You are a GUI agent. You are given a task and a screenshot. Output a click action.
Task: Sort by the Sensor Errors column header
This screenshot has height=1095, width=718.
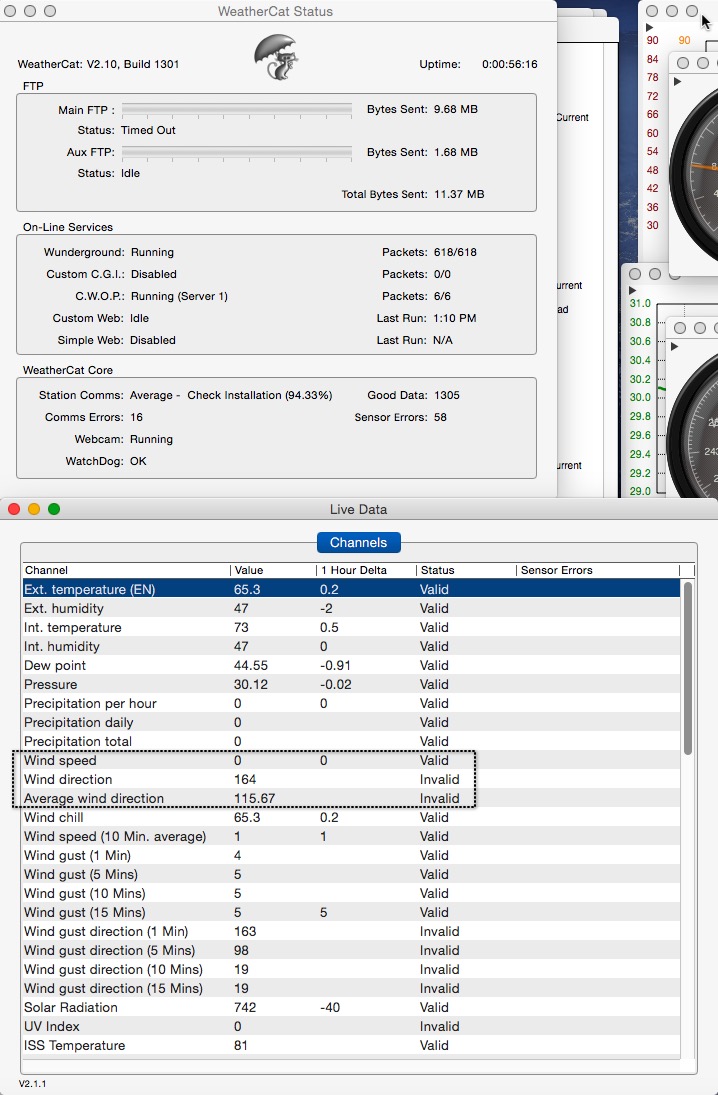tap(598, 570)
